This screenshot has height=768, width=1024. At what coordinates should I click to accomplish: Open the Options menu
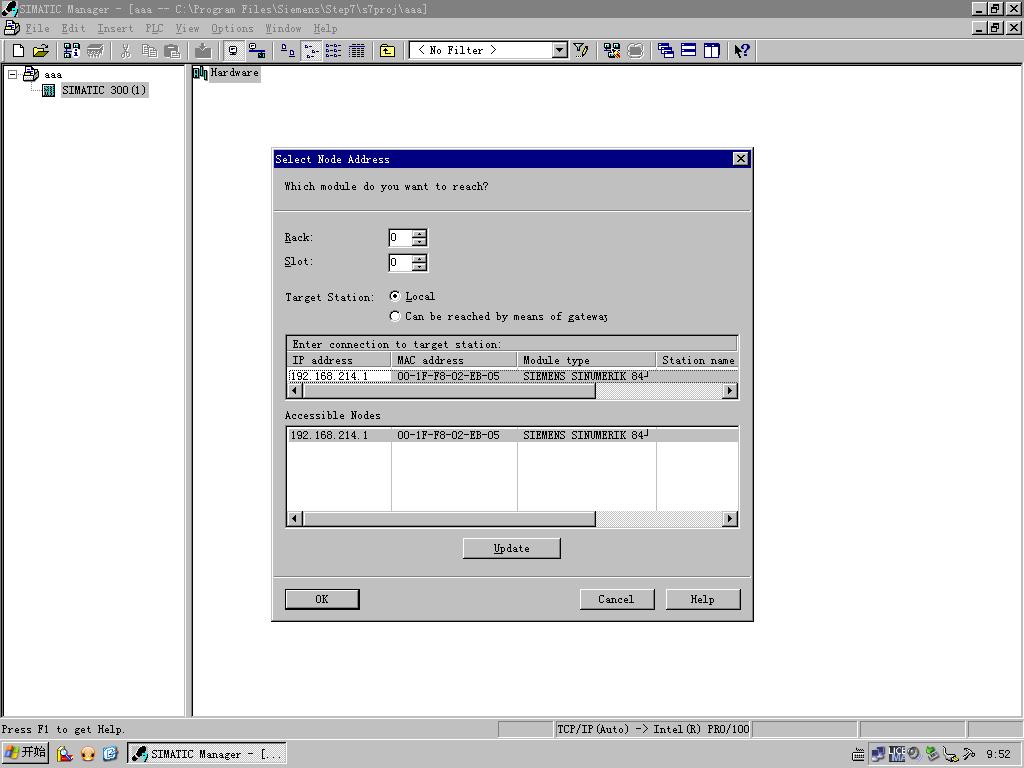coord(232,28)
